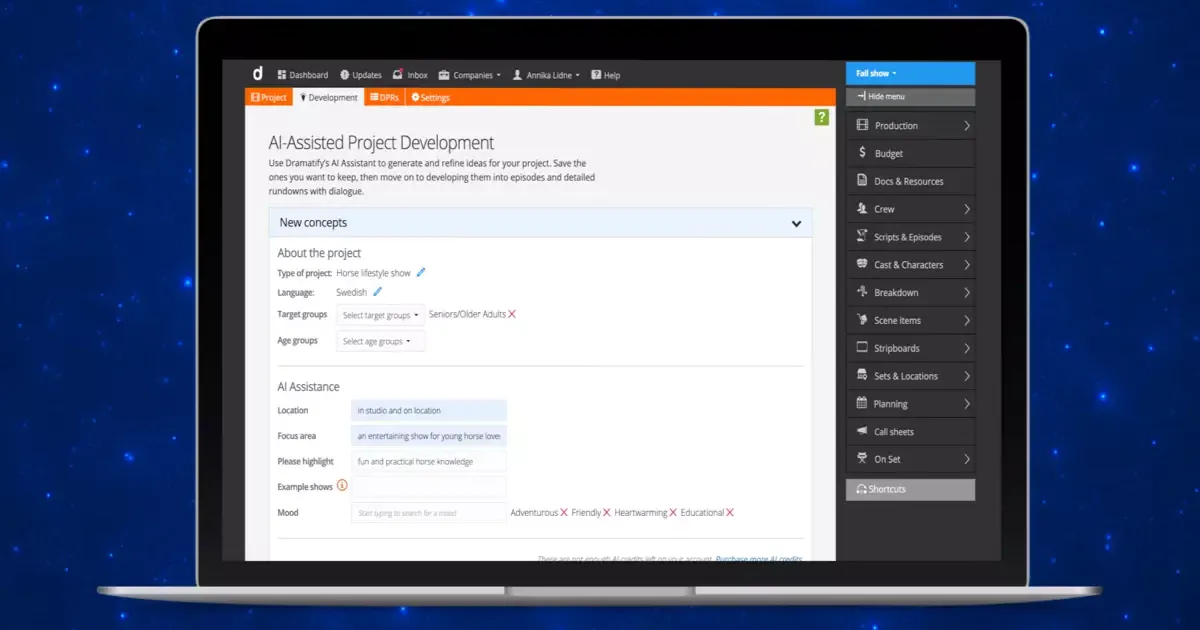Edit Language Swedish with the pencil icon
Screen dimensions: 1200x630
pyautogui.click(x=377, y=292)
